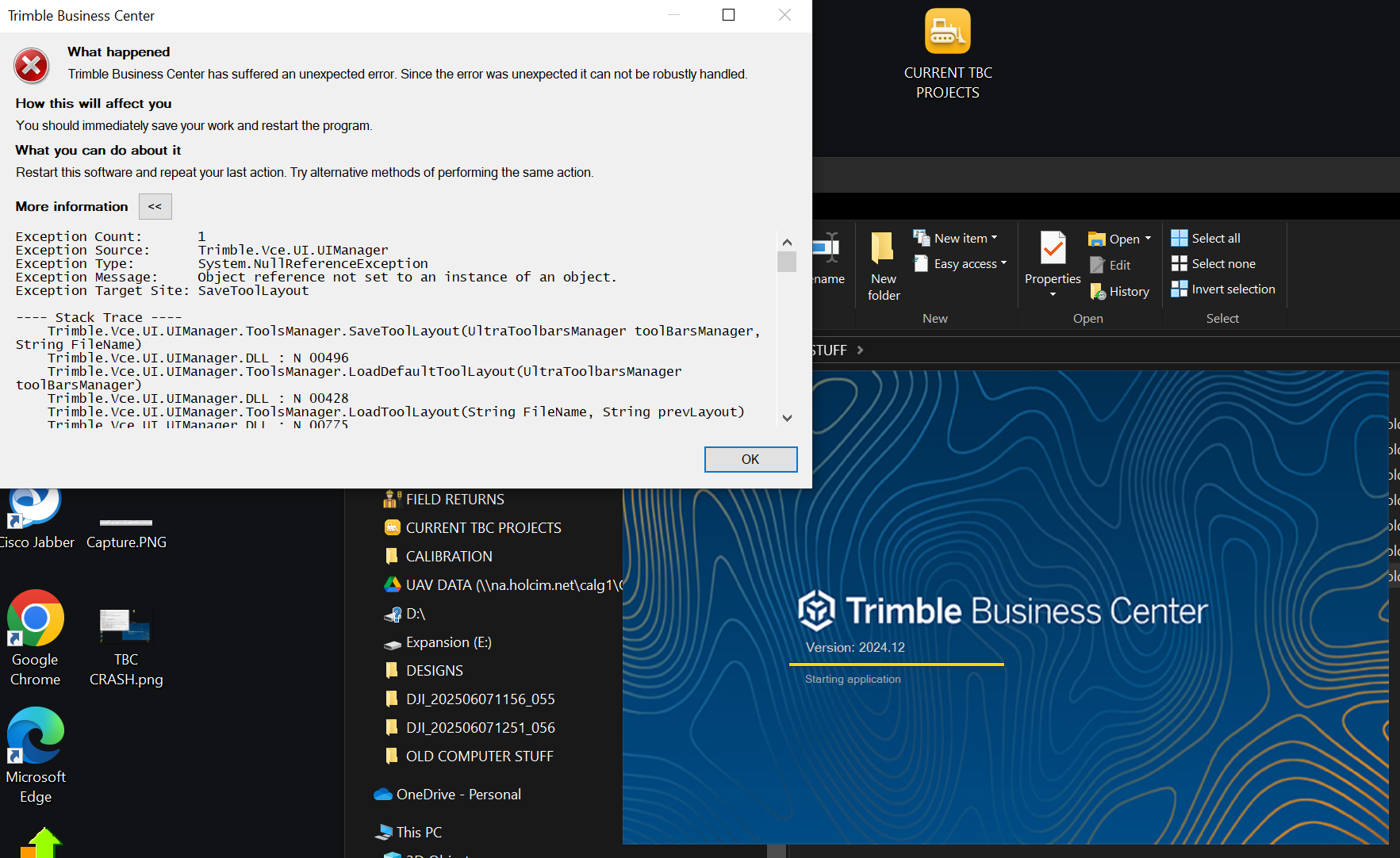Dismiss the error dialog with OK
This screenshot has width=1400, height=858.
tap(750, 459)
